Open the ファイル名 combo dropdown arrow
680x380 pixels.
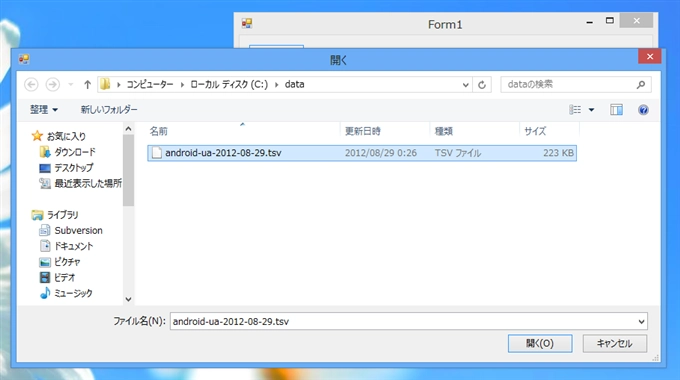coord(641,321)
